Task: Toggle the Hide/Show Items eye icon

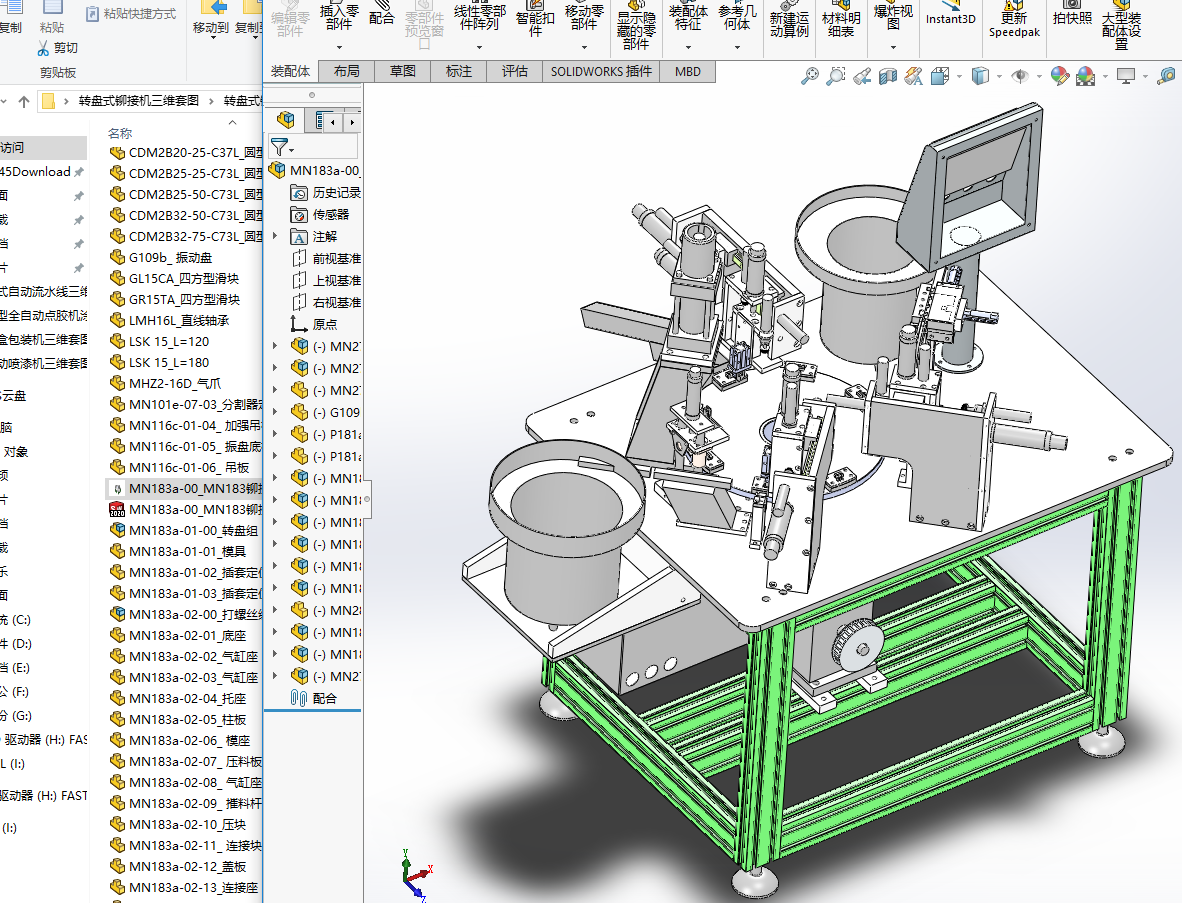Action: pyautogui.click(x=1020, y=76)
